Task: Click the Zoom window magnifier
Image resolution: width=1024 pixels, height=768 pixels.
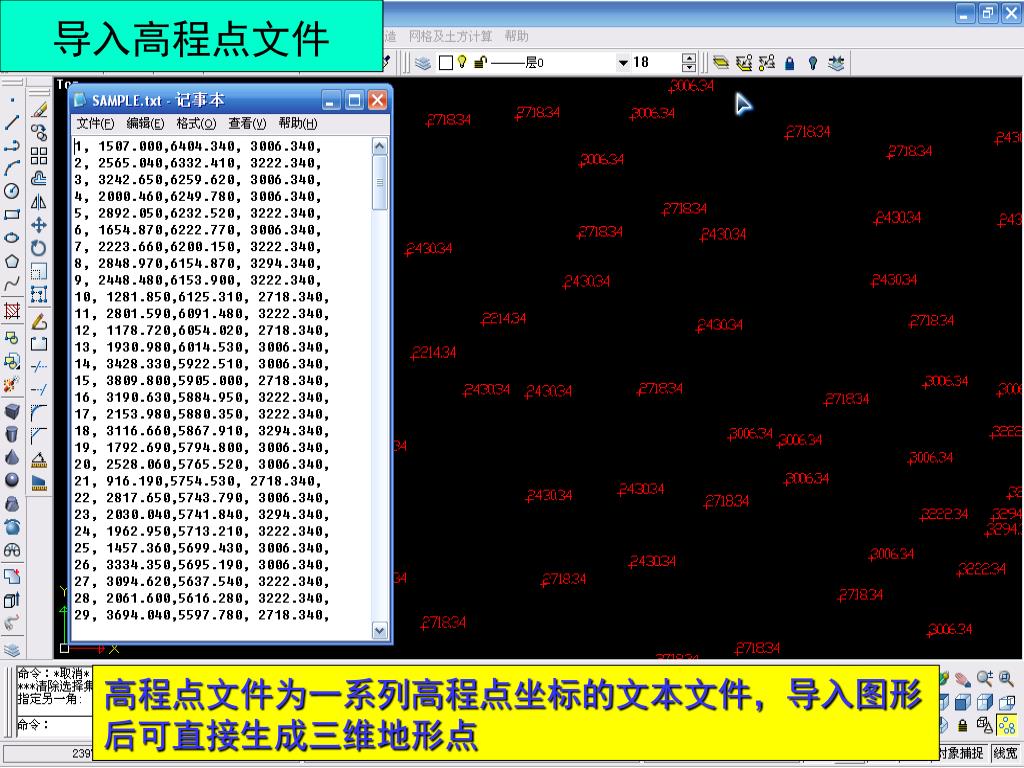Action: (1006, 679)
